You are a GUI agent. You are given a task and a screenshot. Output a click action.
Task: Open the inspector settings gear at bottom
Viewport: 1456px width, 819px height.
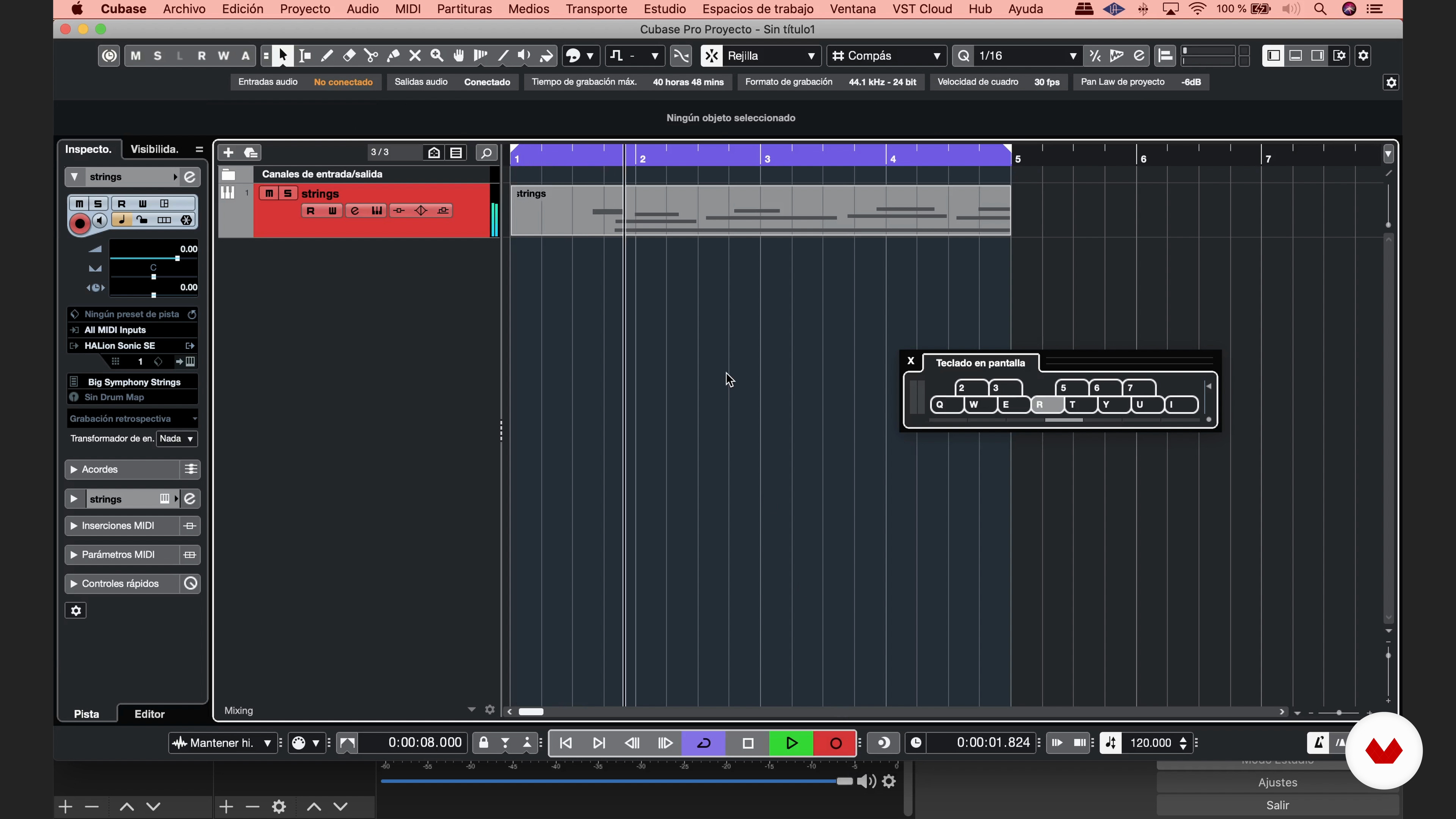[76, 610]
